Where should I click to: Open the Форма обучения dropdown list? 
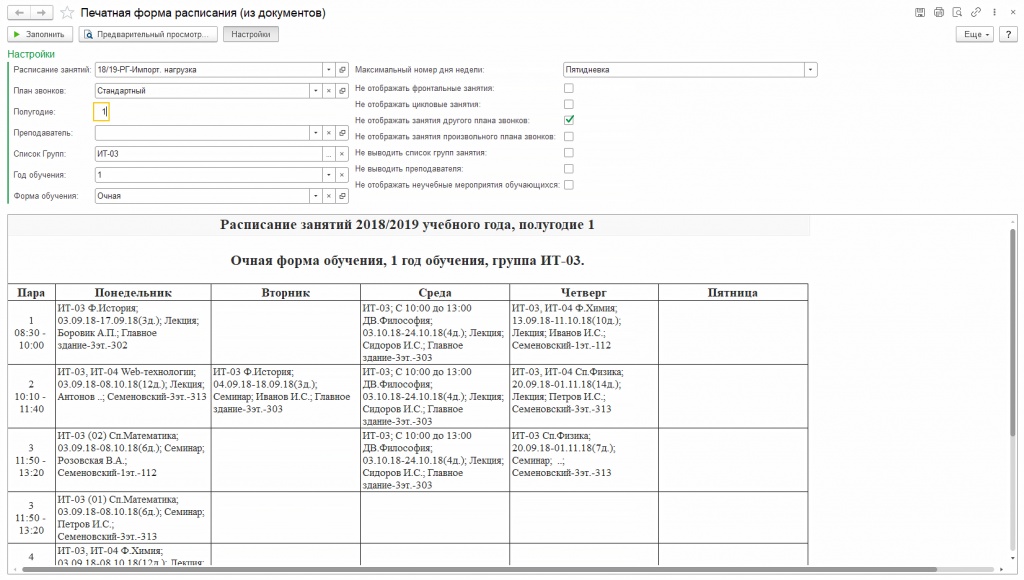coord(315,196)
